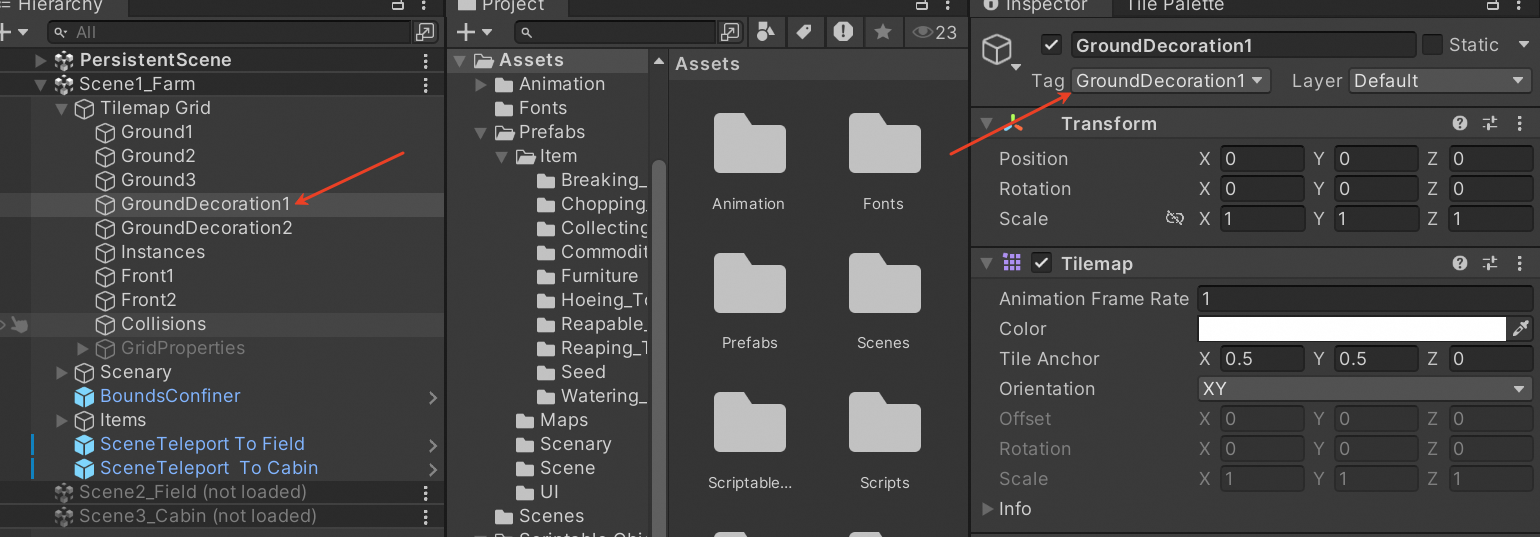Expand the Items object in Hierarchy
The image size is (1540, 537).
(x=62, y=420)
